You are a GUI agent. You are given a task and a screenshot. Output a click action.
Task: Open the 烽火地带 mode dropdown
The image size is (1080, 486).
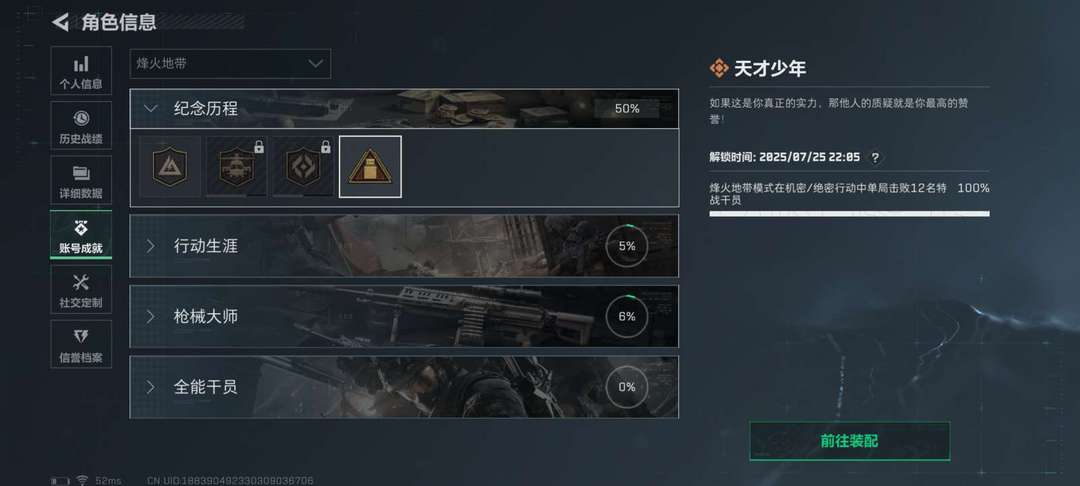(x=230, y=63)
